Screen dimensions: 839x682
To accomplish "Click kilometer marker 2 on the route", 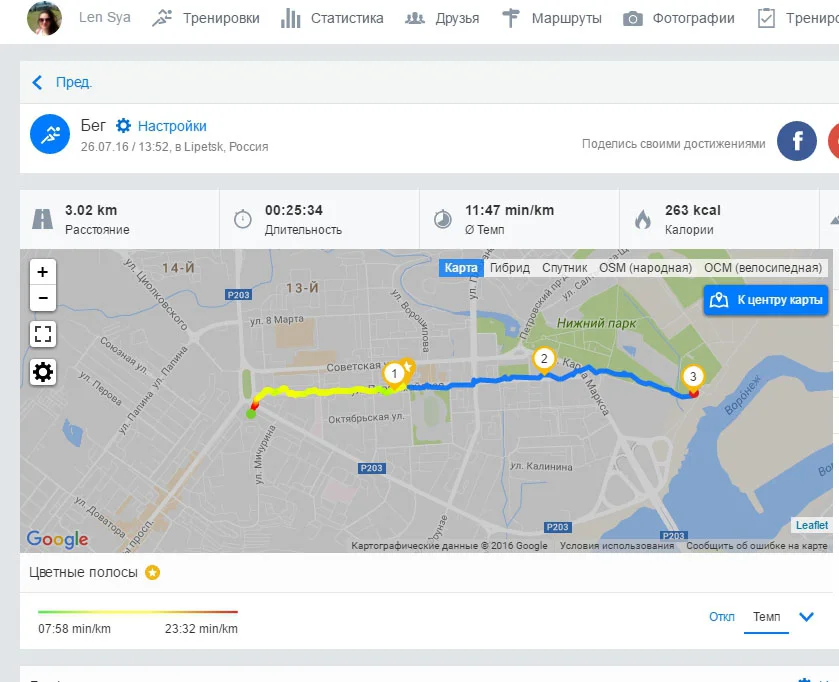I will tap(544, 359).
